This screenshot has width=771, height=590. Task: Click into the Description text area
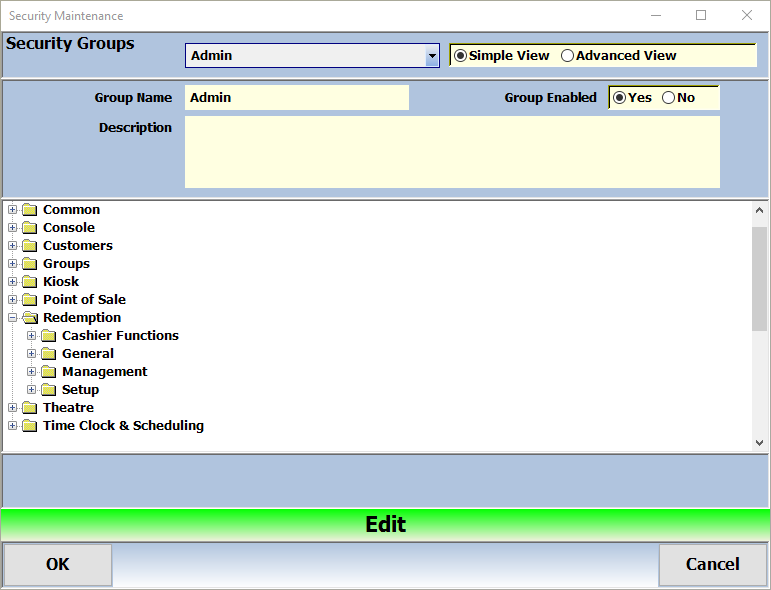pyautogui.click(x=452, y=152)
